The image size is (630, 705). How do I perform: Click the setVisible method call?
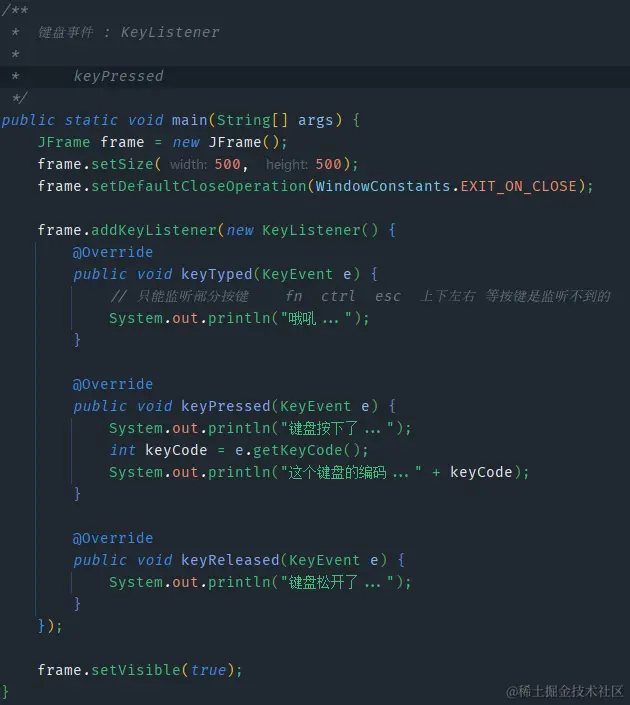click(x=135, y=670)
